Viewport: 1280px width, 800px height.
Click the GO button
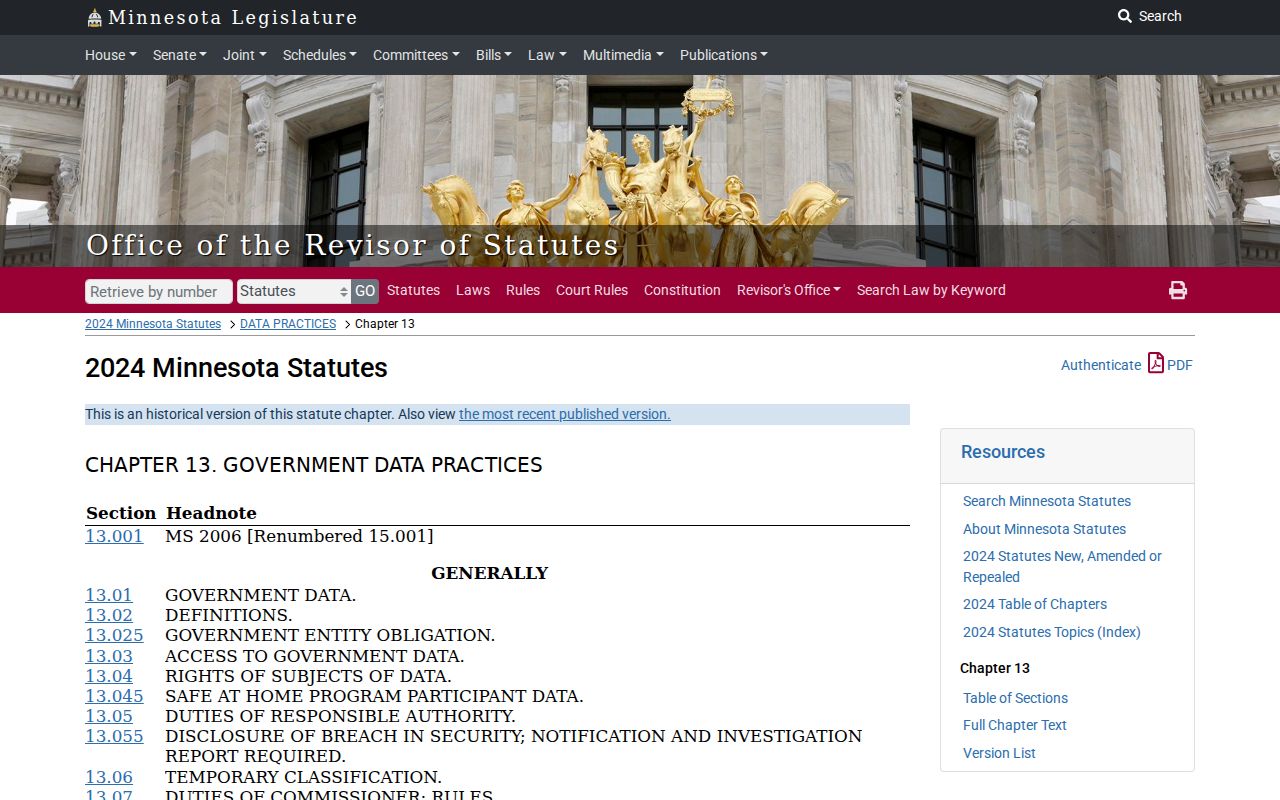click(x=365, y=291)
